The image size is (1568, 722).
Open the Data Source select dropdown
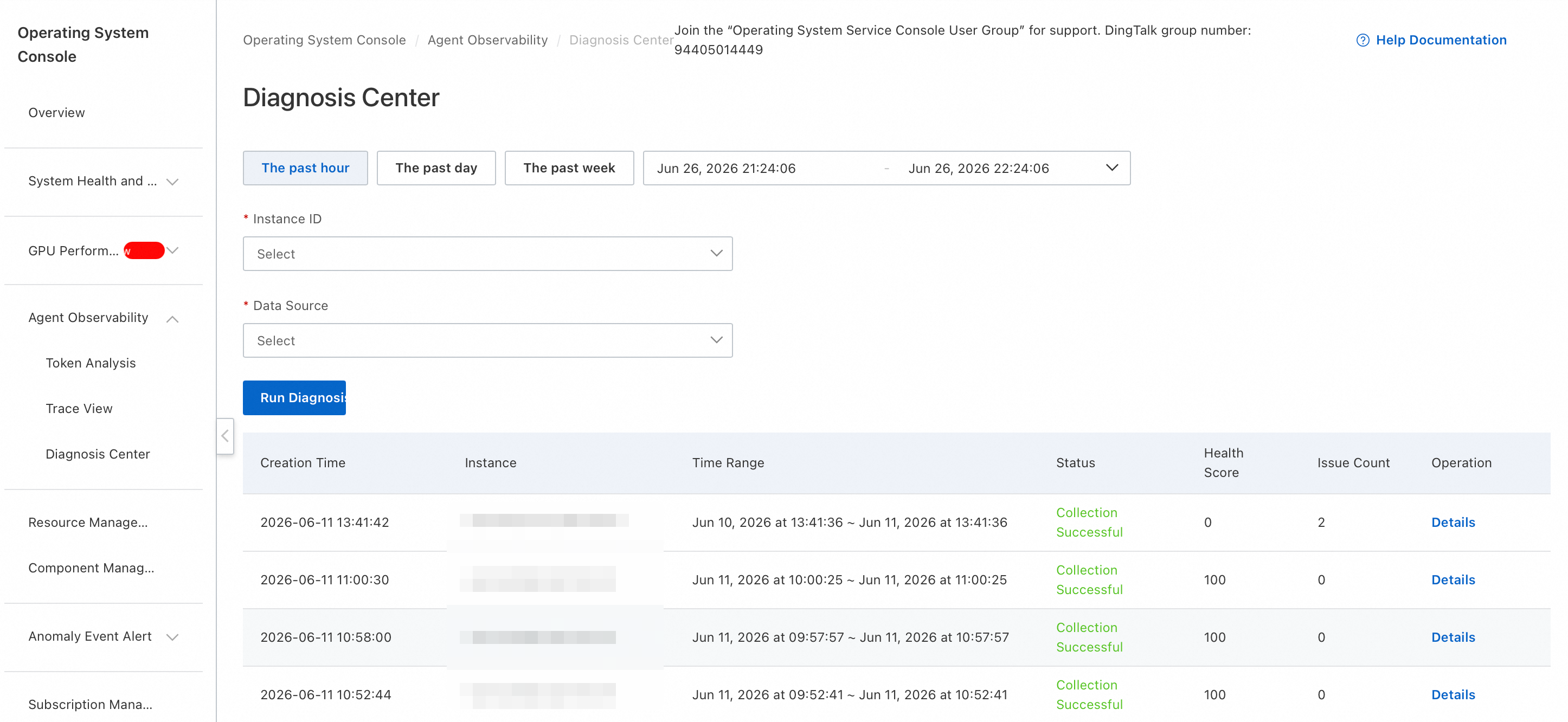point(487,340)
